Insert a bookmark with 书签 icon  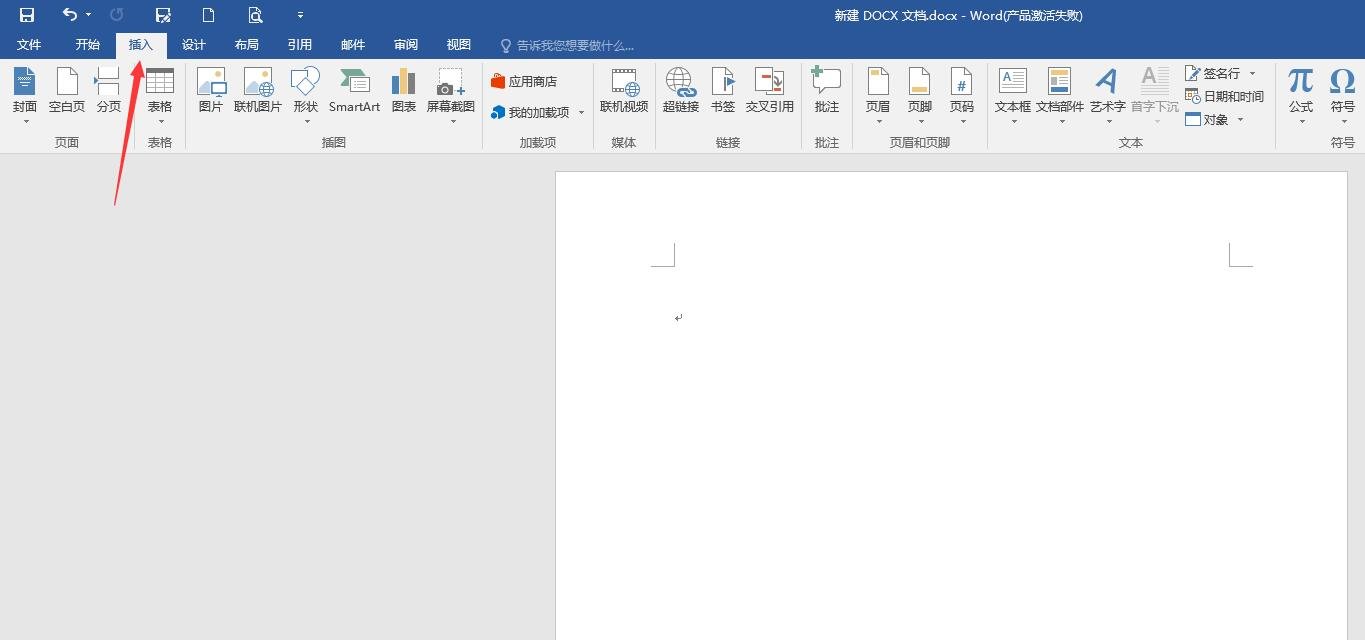[722, 90]
